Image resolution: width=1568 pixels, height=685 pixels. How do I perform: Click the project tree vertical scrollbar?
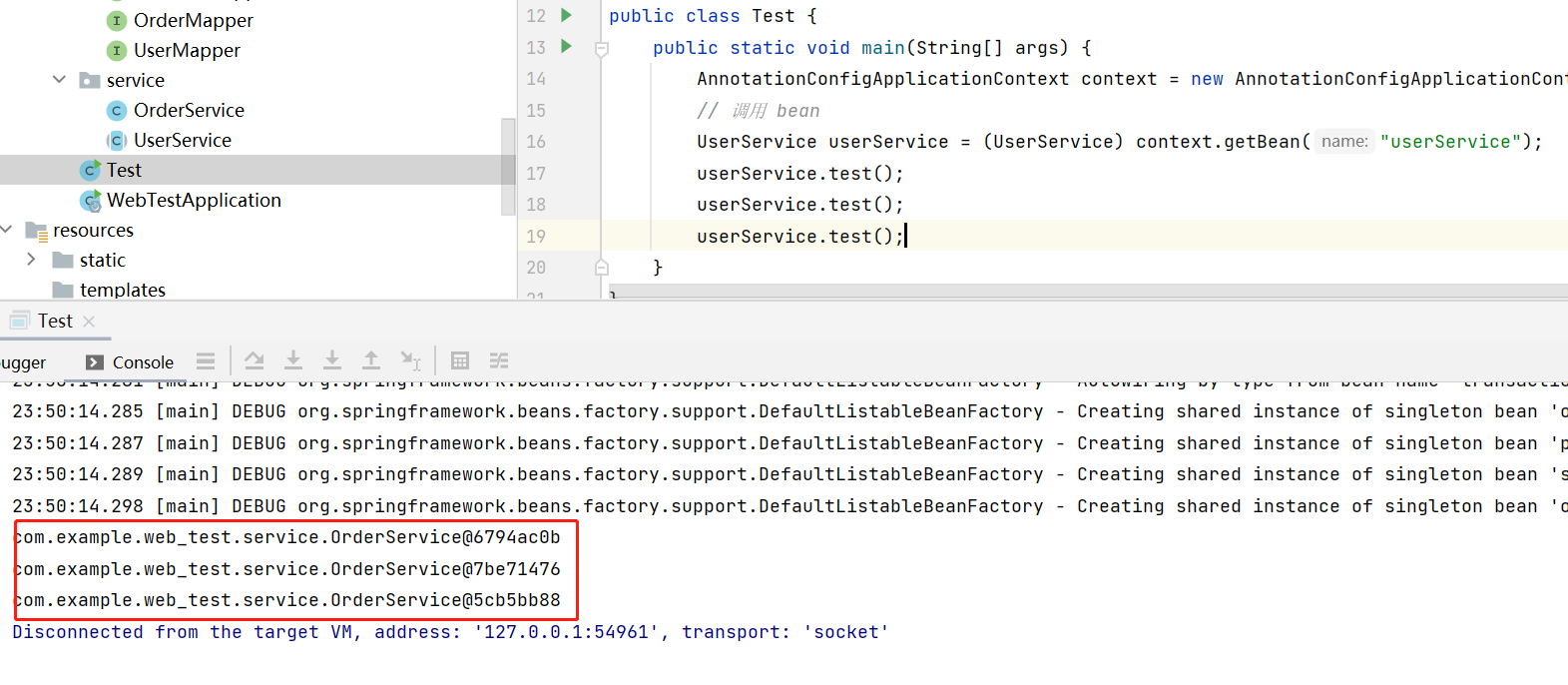click(x=508, y=165)
